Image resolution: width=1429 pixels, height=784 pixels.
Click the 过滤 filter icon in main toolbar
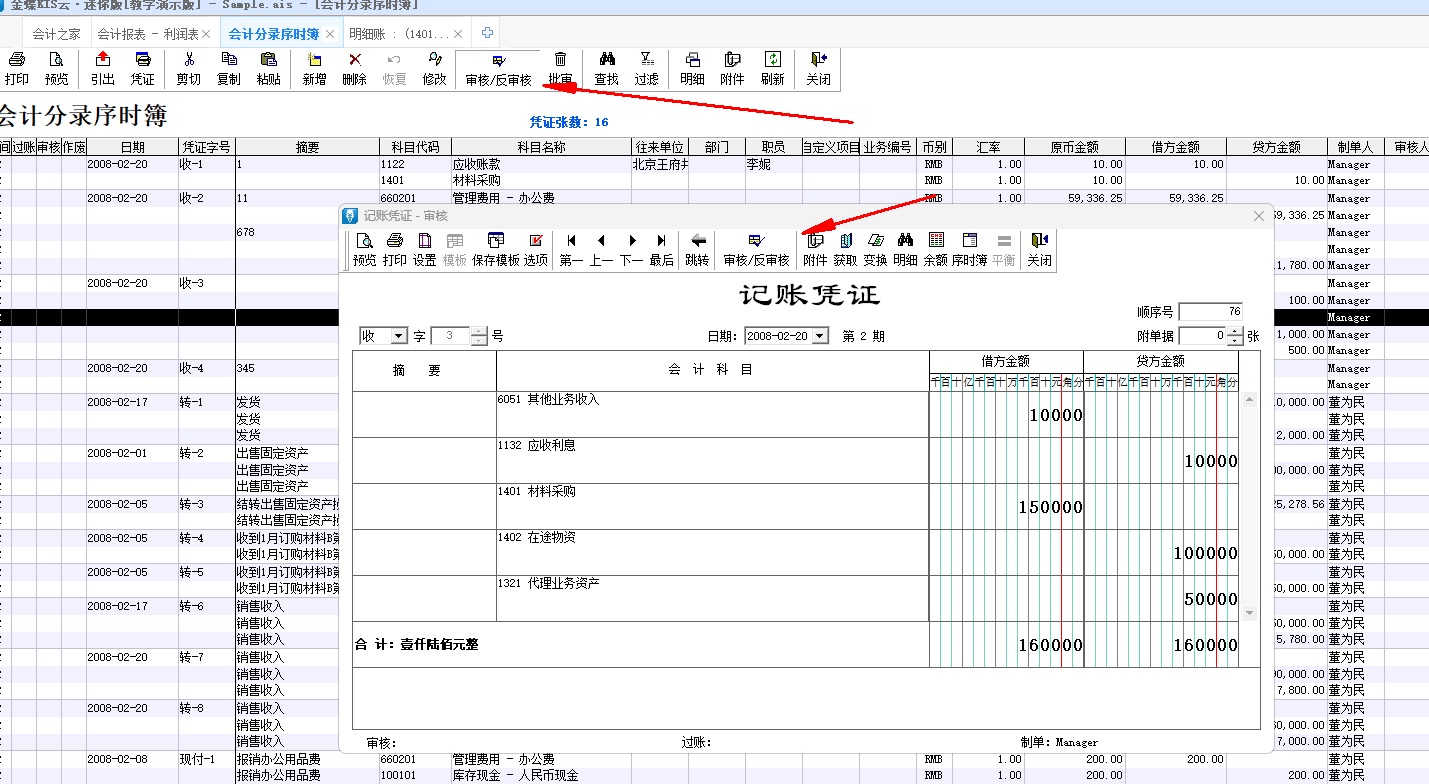[646, 69]
